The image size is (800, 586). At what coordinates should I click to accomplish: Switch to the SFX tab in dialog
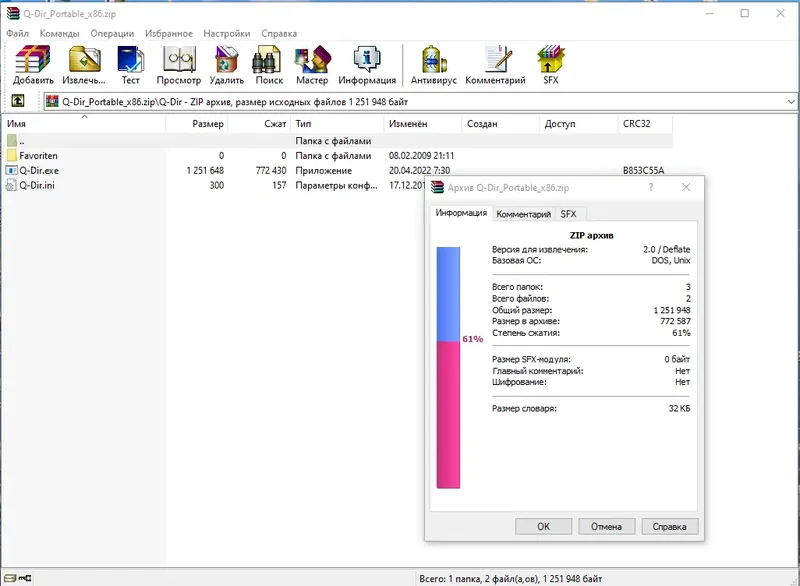[x=568, y=214]
